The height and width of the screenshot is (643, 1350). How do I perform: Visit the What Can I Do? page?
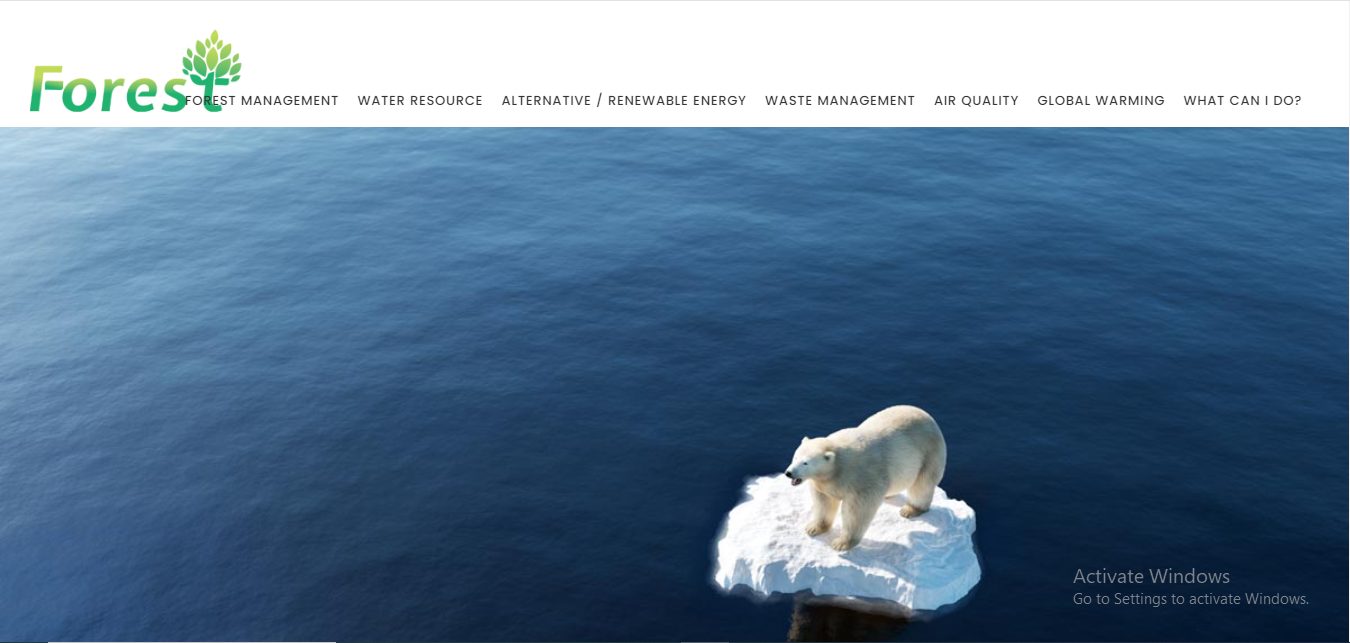click(1243, 101)
